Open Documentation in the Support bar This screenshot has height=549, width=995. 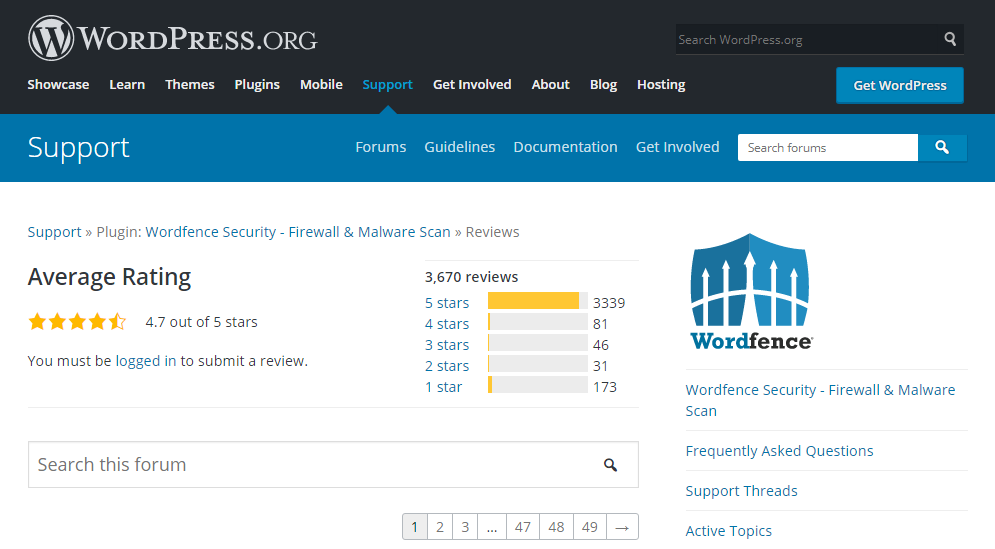(565, 147)
